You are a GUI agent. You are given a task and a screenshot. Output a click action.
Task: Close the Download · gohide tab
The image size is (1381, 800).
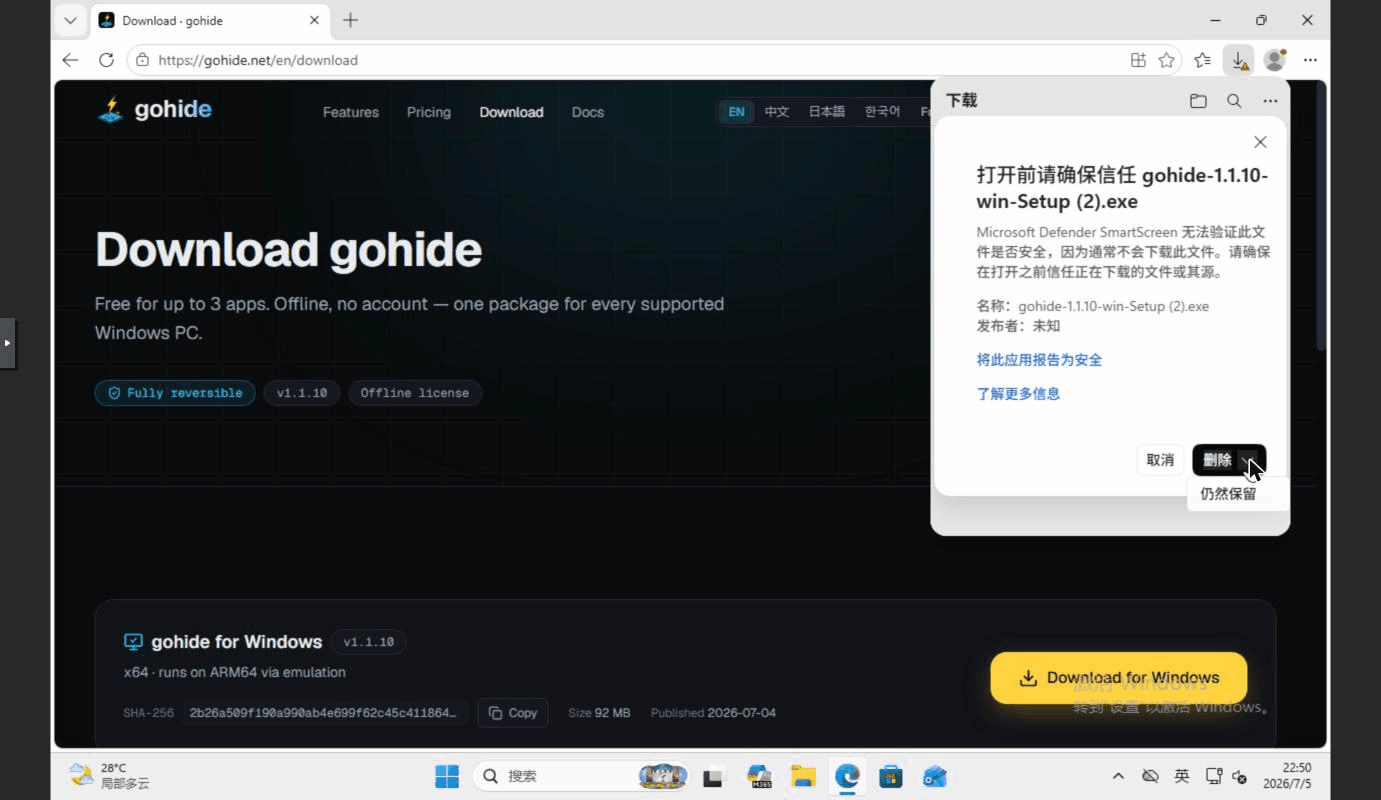(314, 20)
